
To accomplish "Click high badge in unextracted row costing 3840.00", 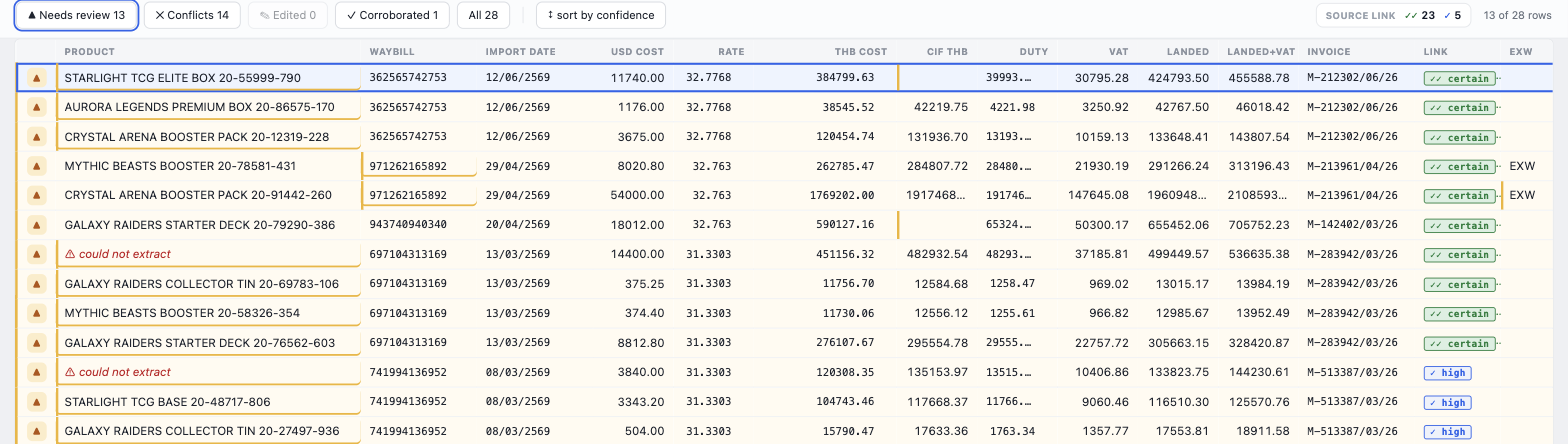I will 1447,373.
